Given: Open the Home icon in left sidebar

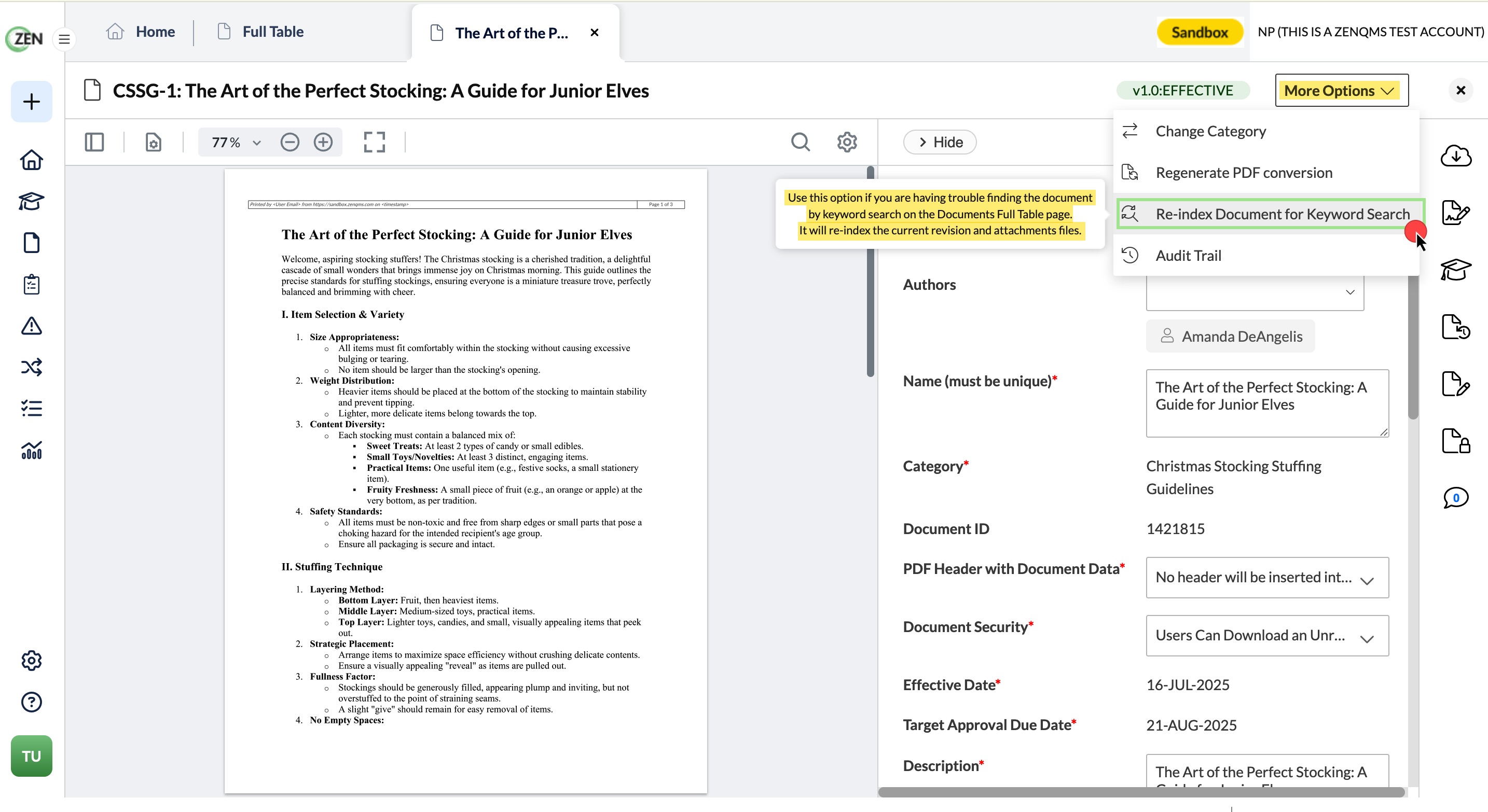Looking at the screenshot, I should [31, 160].
